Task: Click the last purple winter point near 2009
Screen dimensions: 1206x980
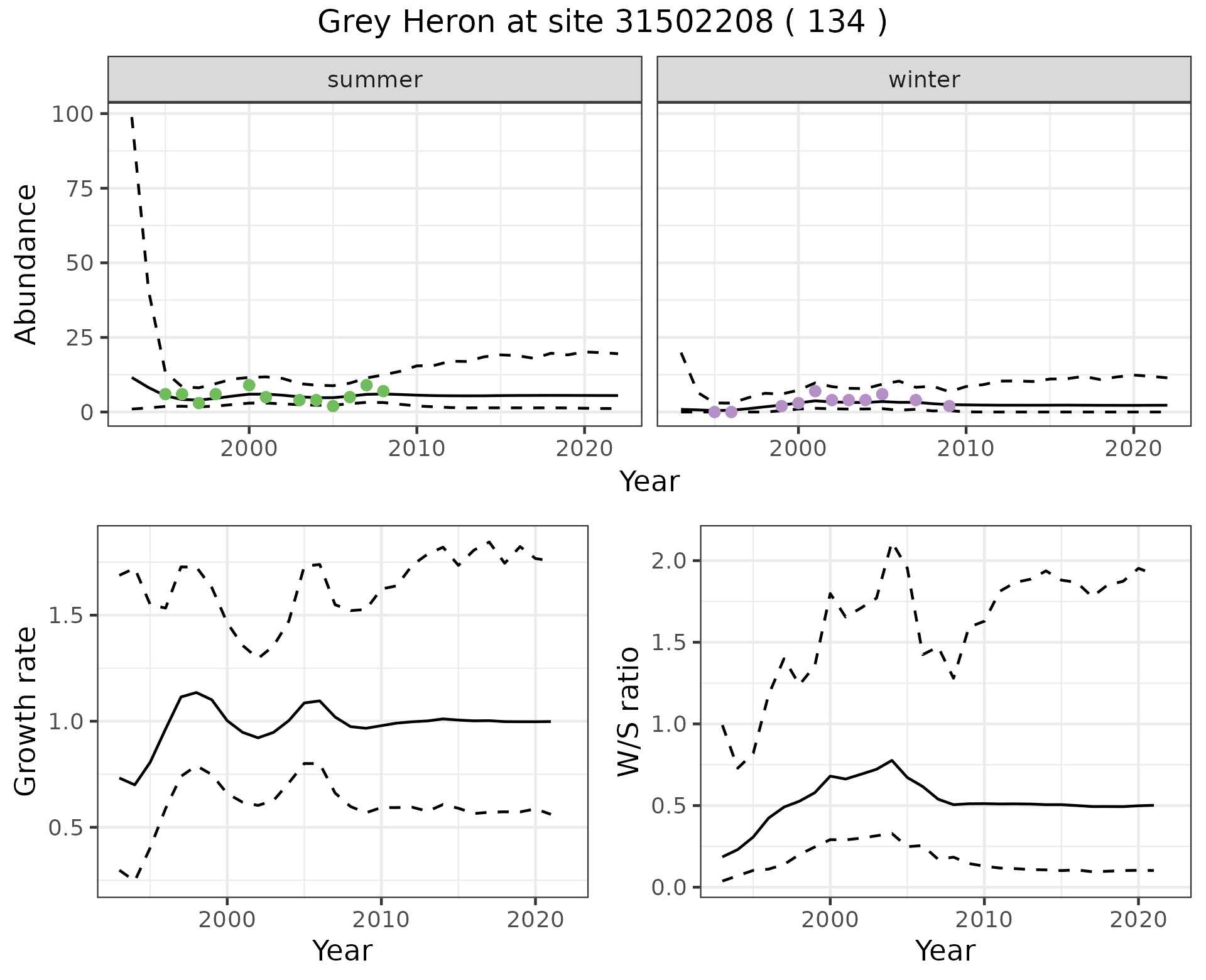Action: [x=949, y=406]
